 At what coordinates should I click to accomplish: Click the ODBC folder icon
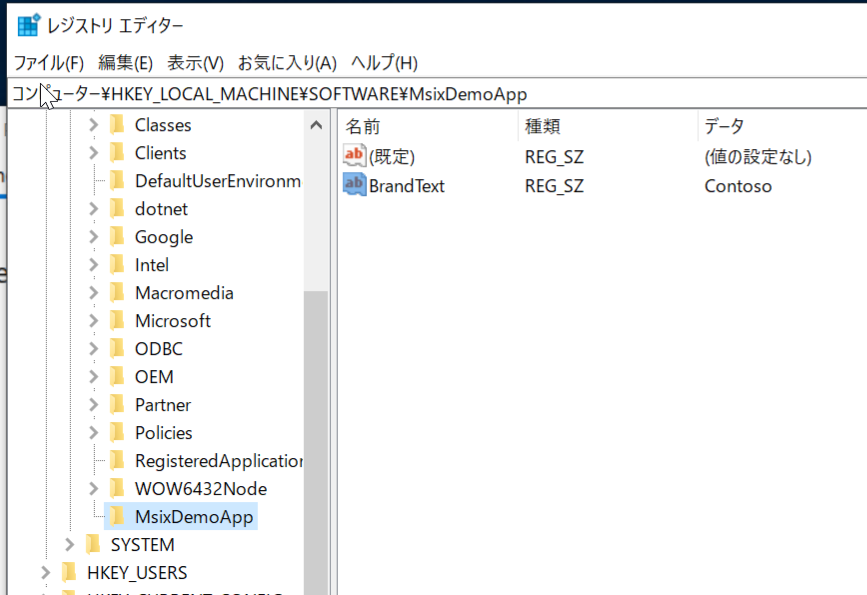[117, 348]
